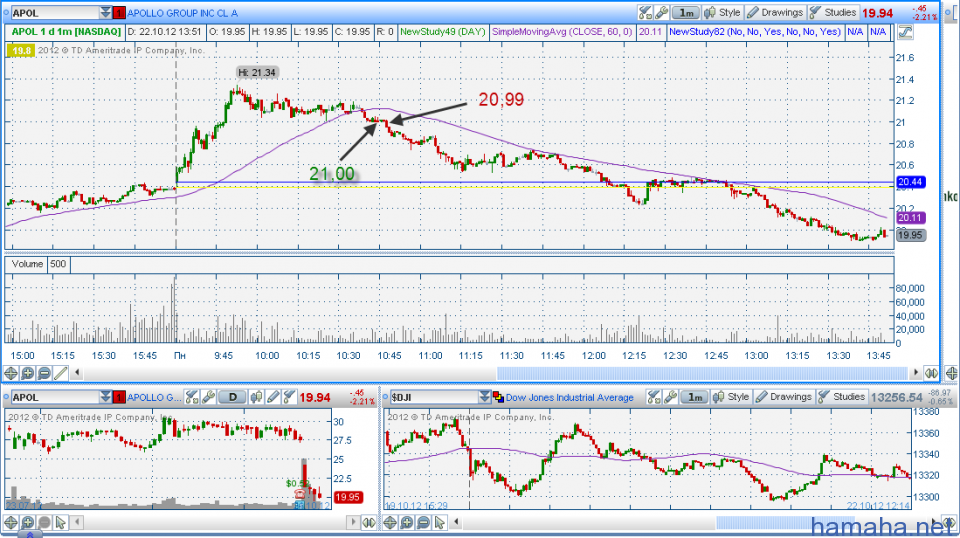Click the scissors/share icon in $DJI chart toolbar
This screenshot has height=538, width=960.
point(654,397)
